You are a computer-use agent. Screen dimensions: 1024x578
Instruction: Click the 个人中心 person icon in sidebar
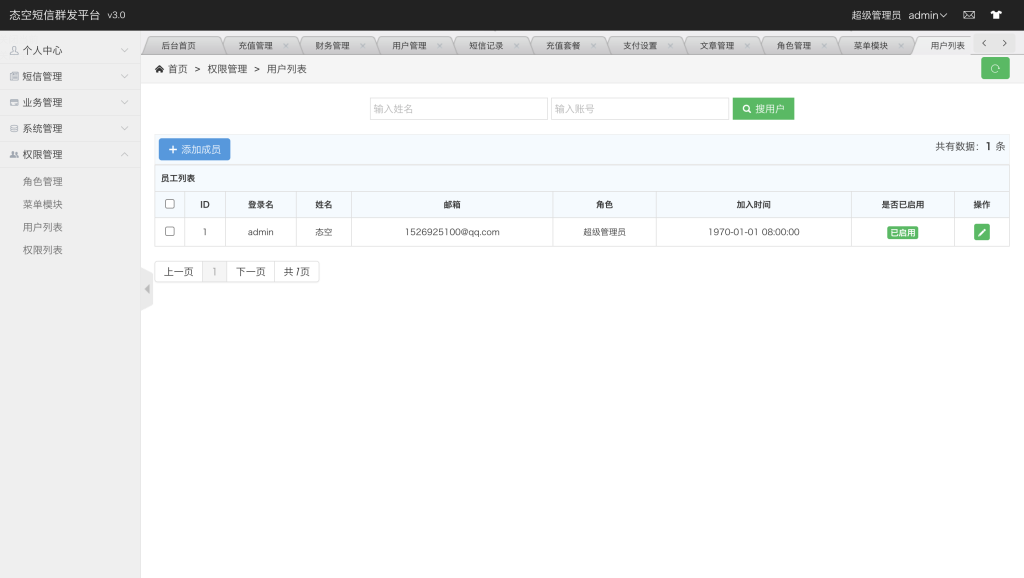17,49
